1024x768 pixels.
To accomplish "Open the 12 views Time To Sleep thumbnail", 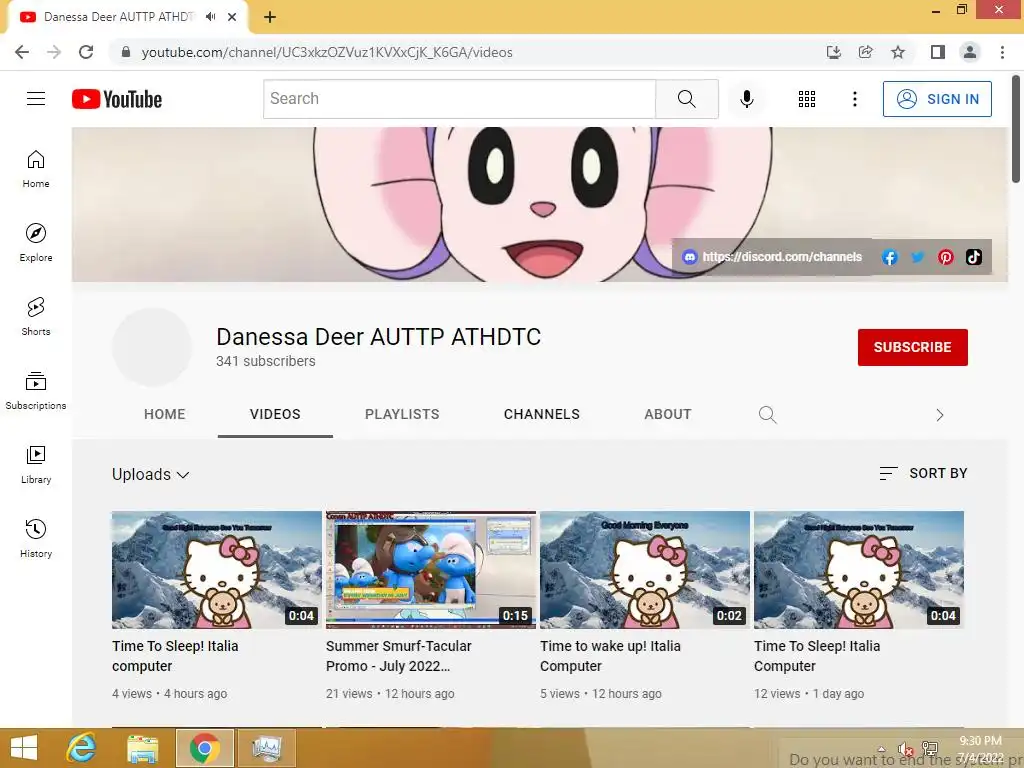I will pos(859,569).
